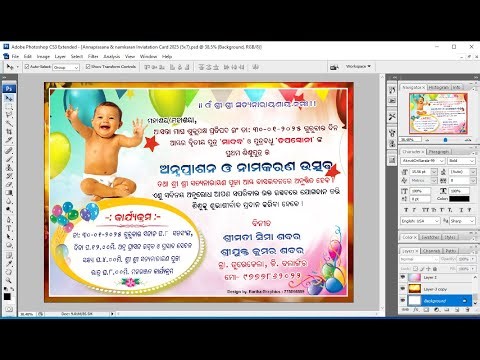Screen dimensions: 480x360
Task: Open the layer Opacity arrow dropdown
Action: (473, 259)
